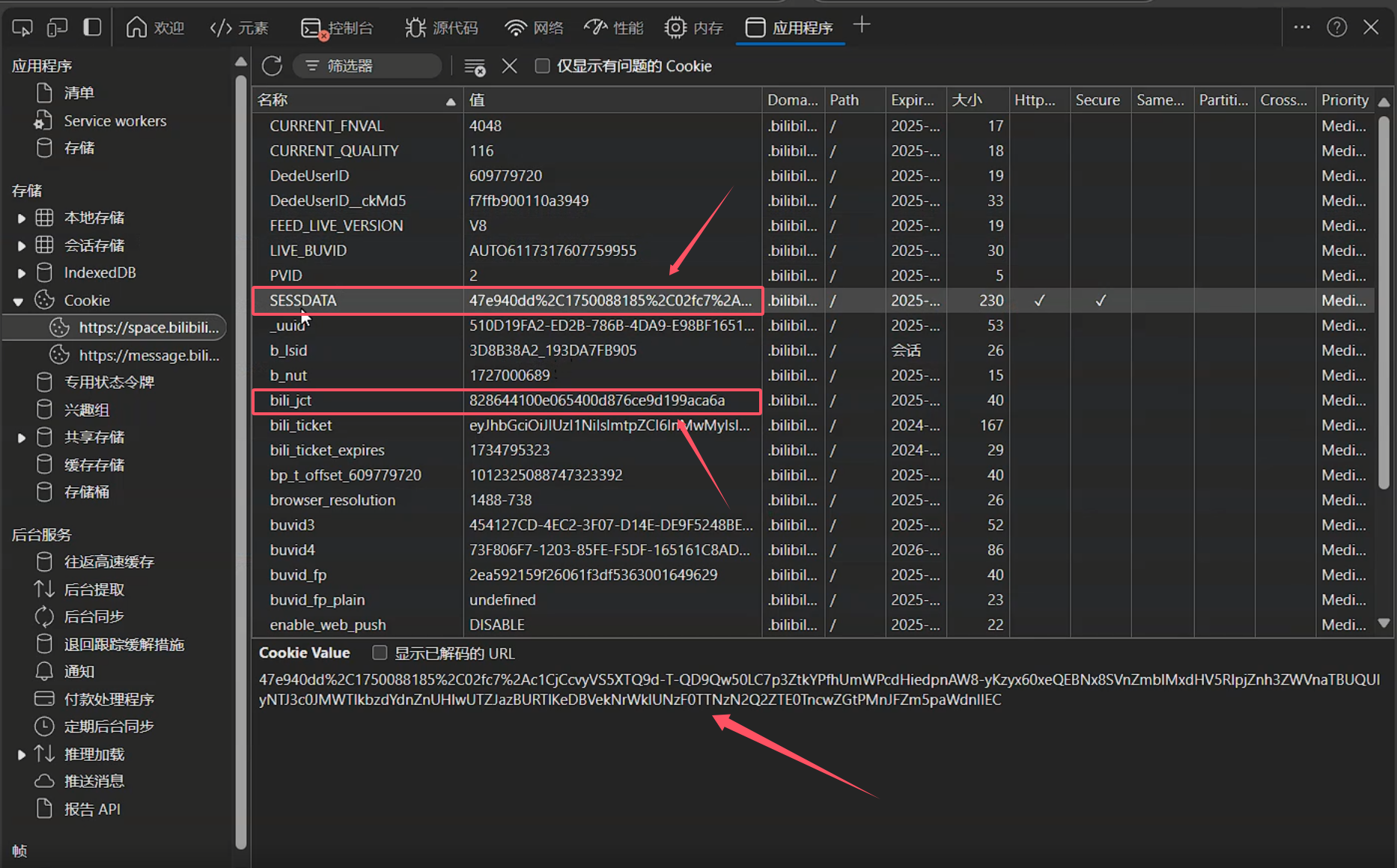The image size is (1397, 868).
Task: Open the 内存 memory tab
Action: tap(694, 28)
